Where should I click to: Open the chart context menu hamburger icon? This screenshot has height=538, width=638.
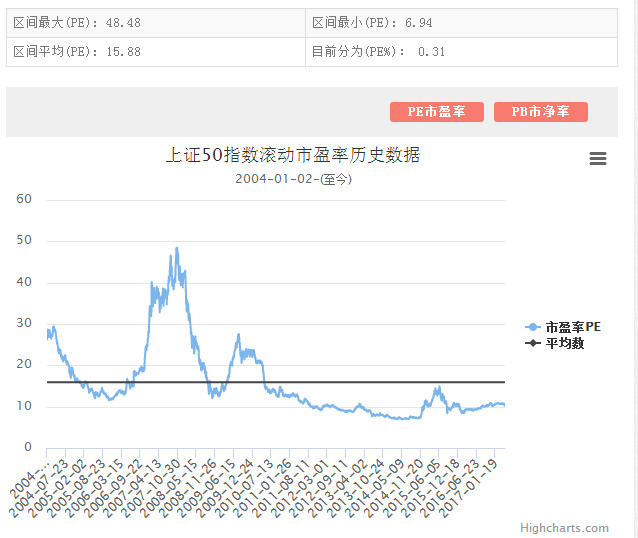598,158
